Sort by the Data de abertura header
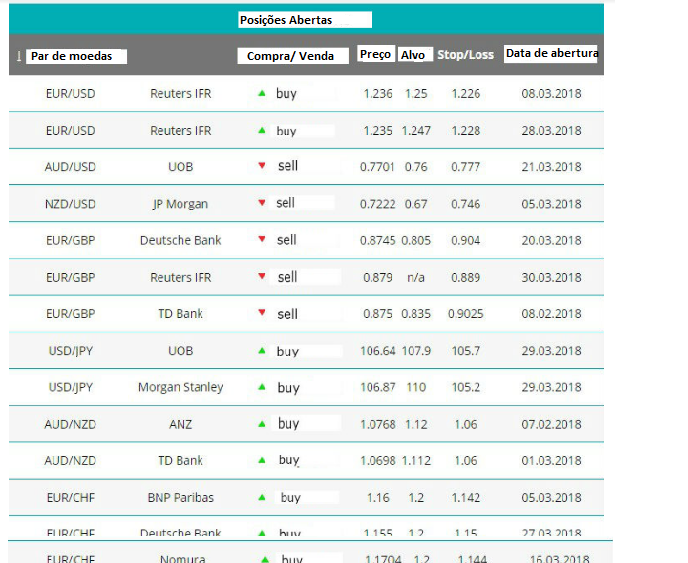688x563 pixels. 551,54
